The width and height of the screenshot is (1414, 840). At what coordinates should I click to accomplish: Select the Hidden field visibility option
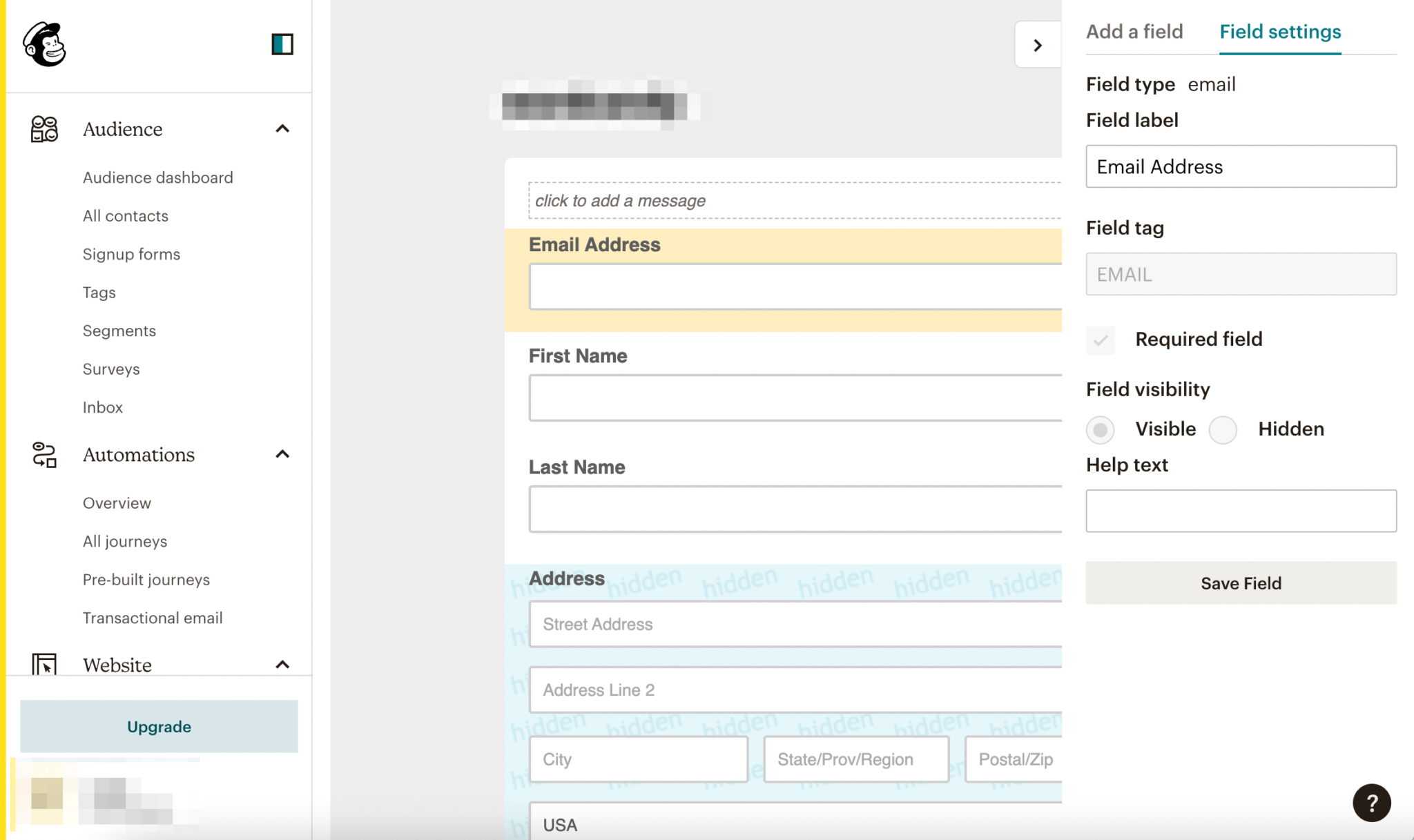pos(1223,429)
